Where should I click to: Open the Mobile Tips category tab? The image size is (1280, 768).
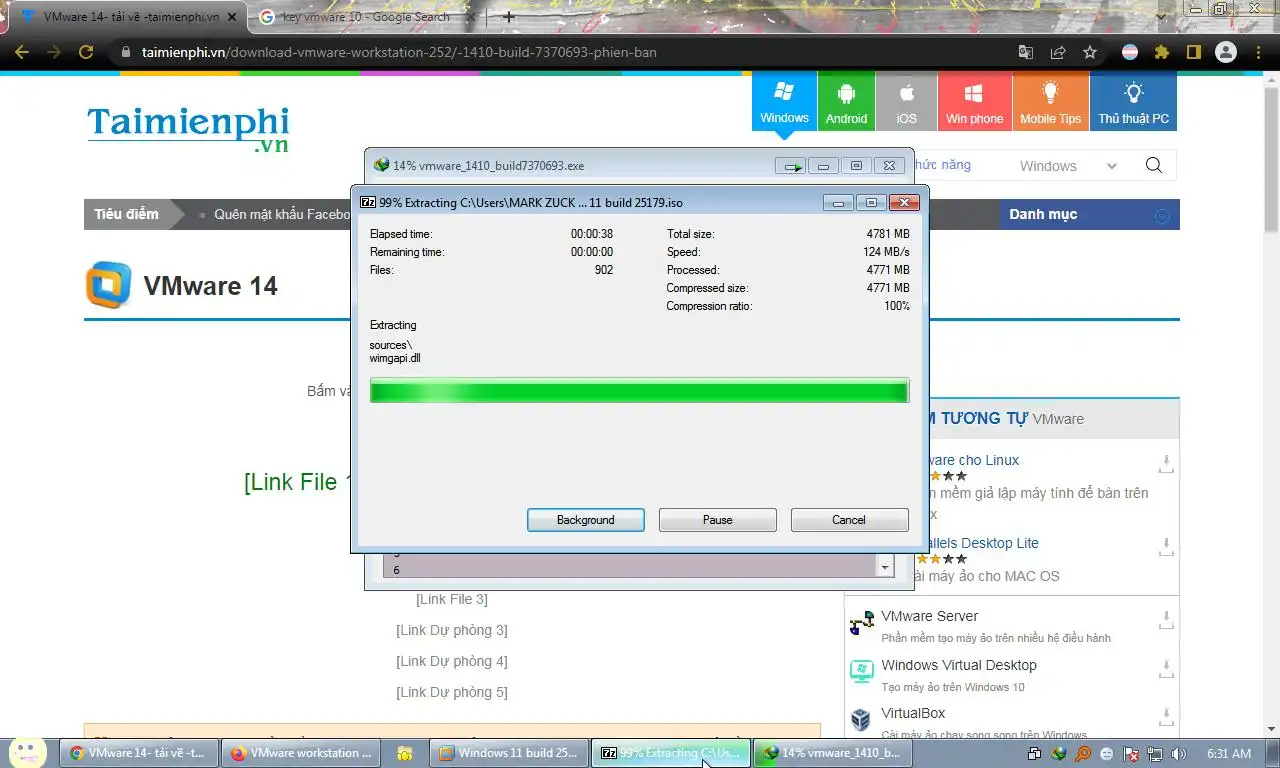coord(1050,102)
